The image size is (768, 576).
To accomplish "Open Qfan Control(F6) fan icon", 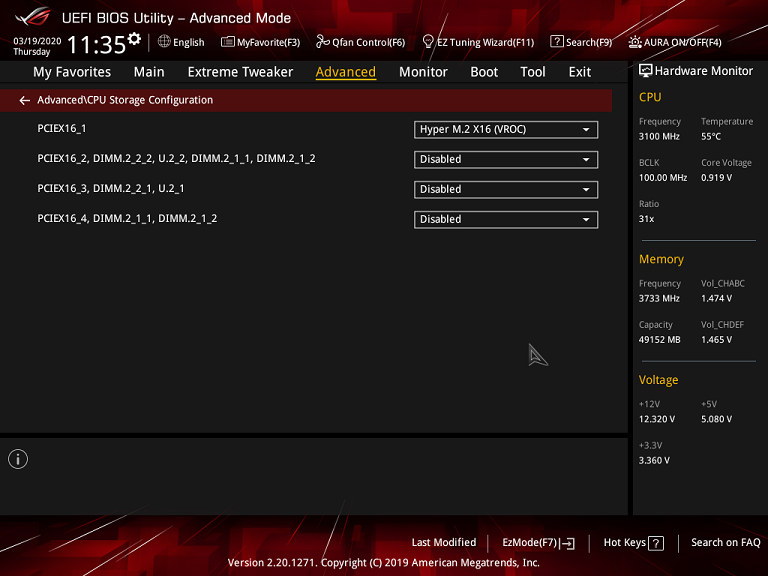I will pos(322,42).
